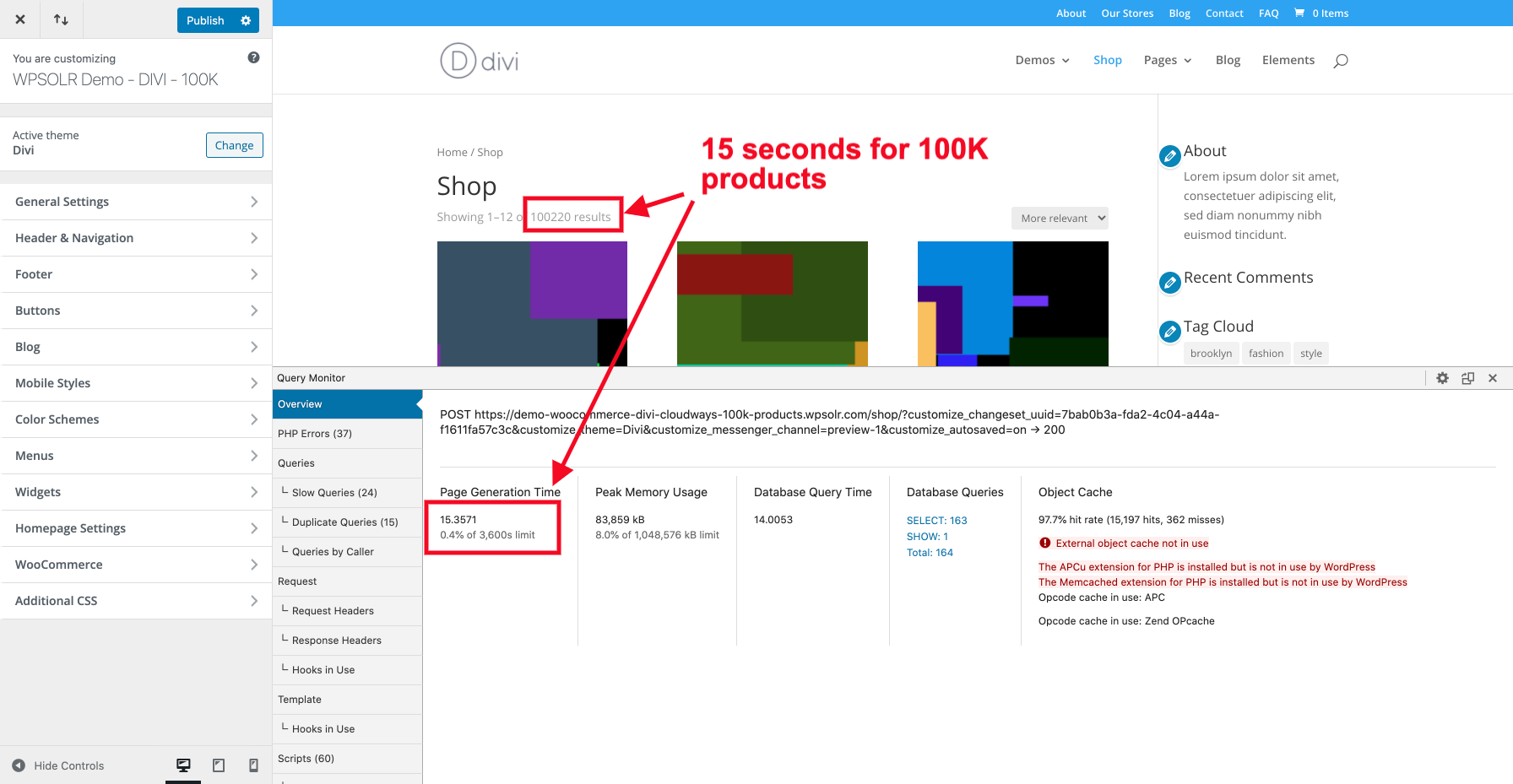
Task: Open Queries by Caller panel
Action: 347,552
